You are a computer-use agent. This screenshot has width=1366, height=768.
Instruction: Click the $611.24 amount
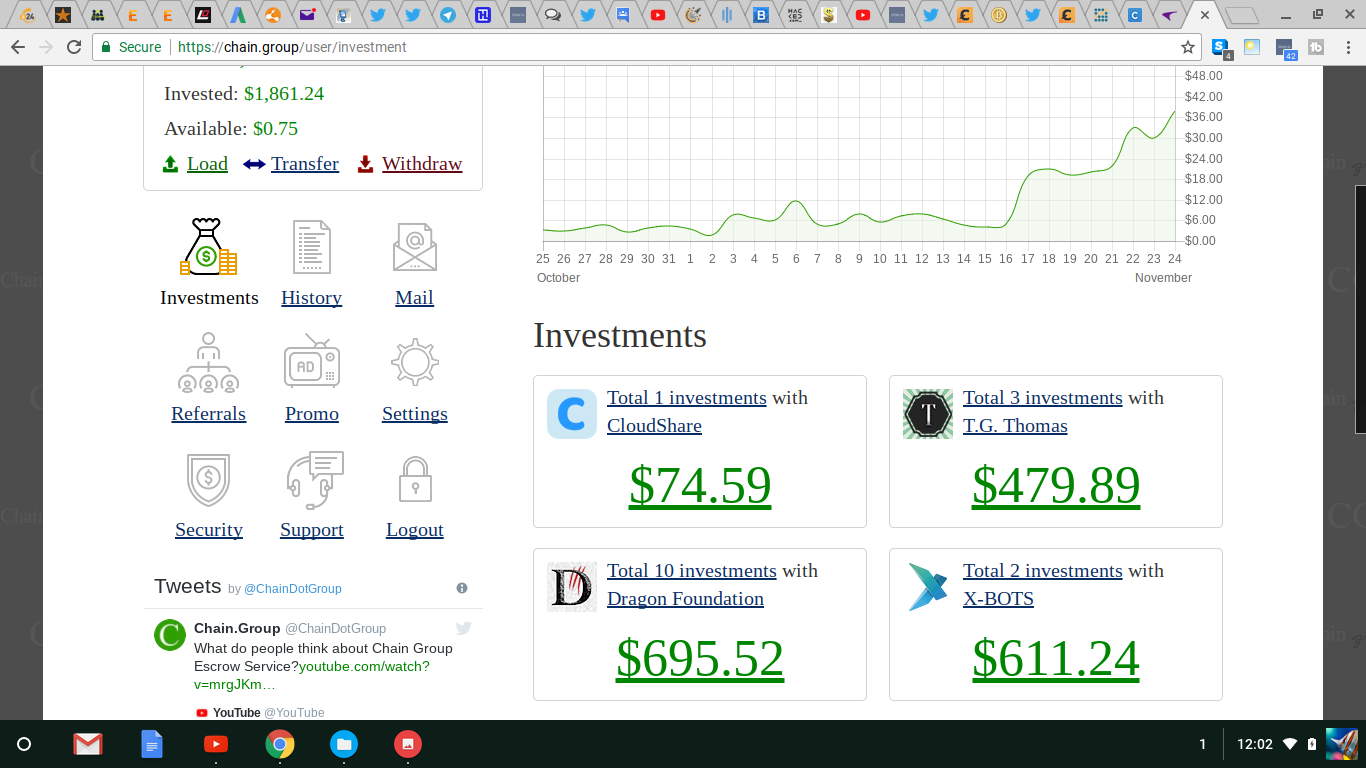(1056, 657)
